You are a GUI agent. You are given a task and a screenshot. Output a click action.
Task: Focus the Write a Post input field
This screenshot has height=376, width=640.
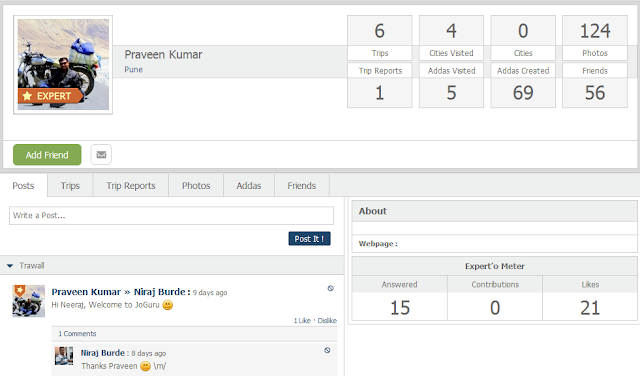click(x=171, y=216)
